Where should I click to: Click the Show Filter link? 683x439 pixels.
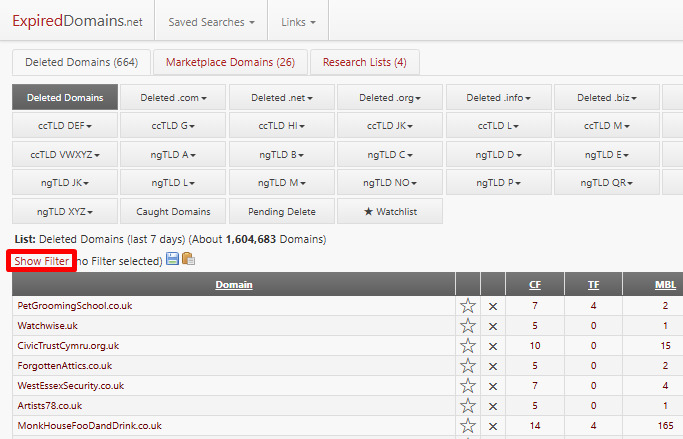[x=42, y=261]
